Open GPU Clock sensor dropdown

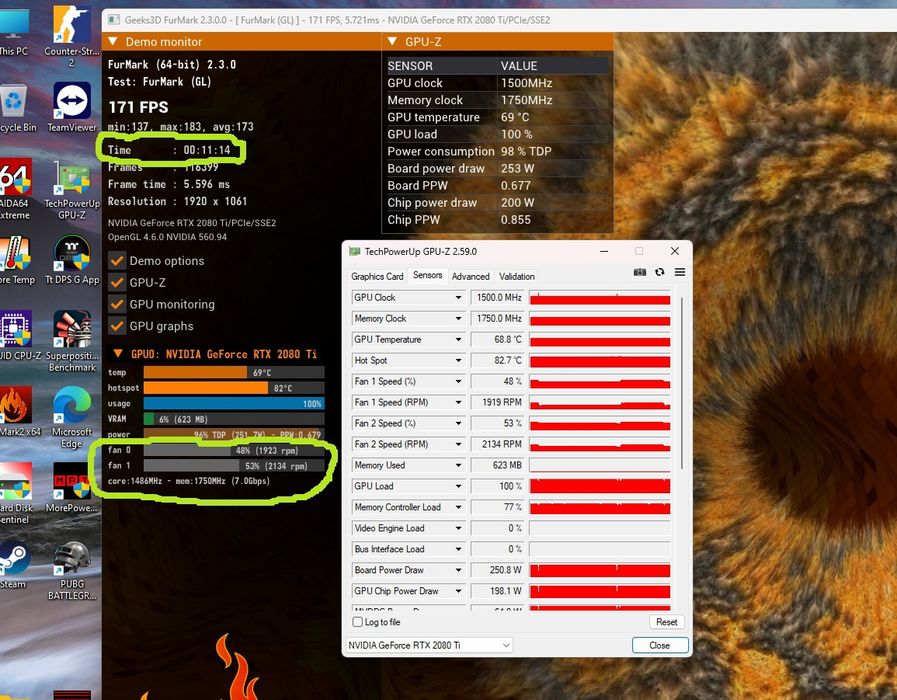458,297
